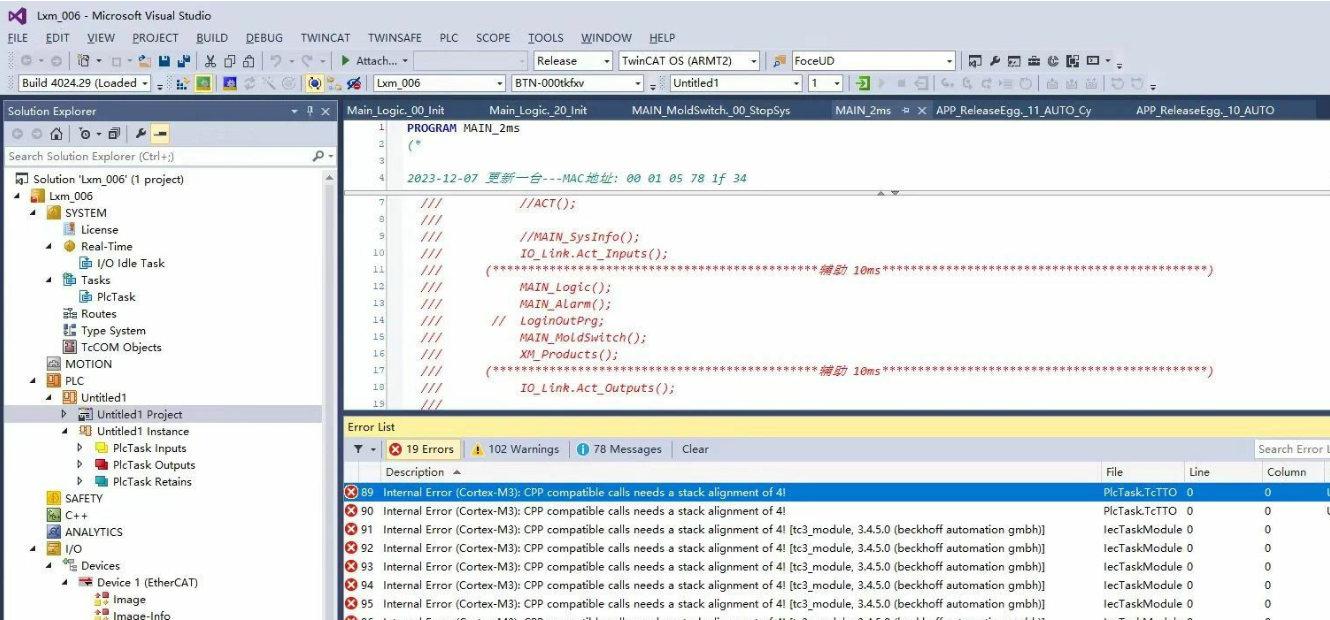Switch to the MAIN_MoldSwitch._00_StopSys tab
The width and height of the screenshot is (1330, 620).
711,110
